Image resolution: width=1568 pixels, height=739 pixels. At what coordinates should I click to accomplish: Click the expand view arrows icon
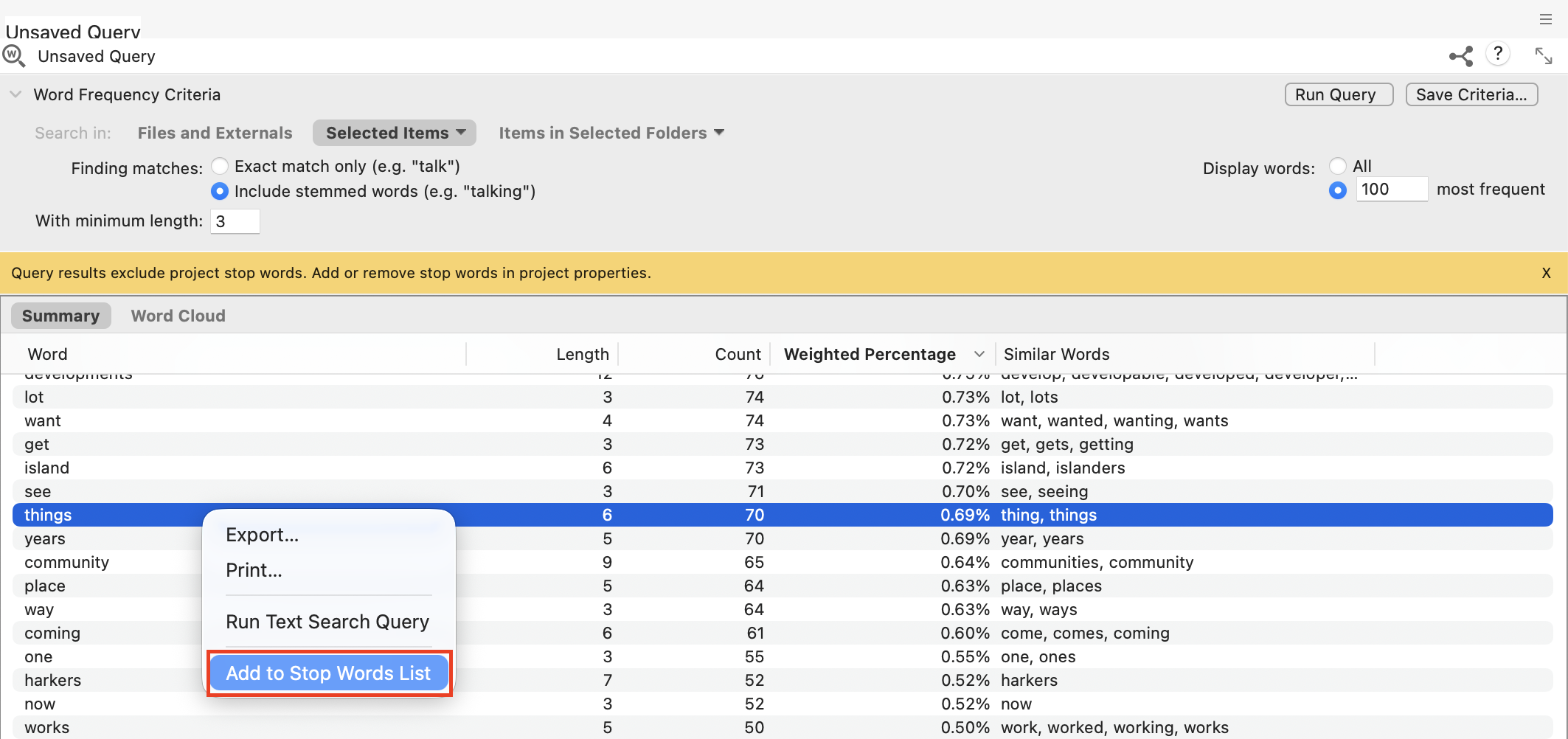click(1544, 55)
